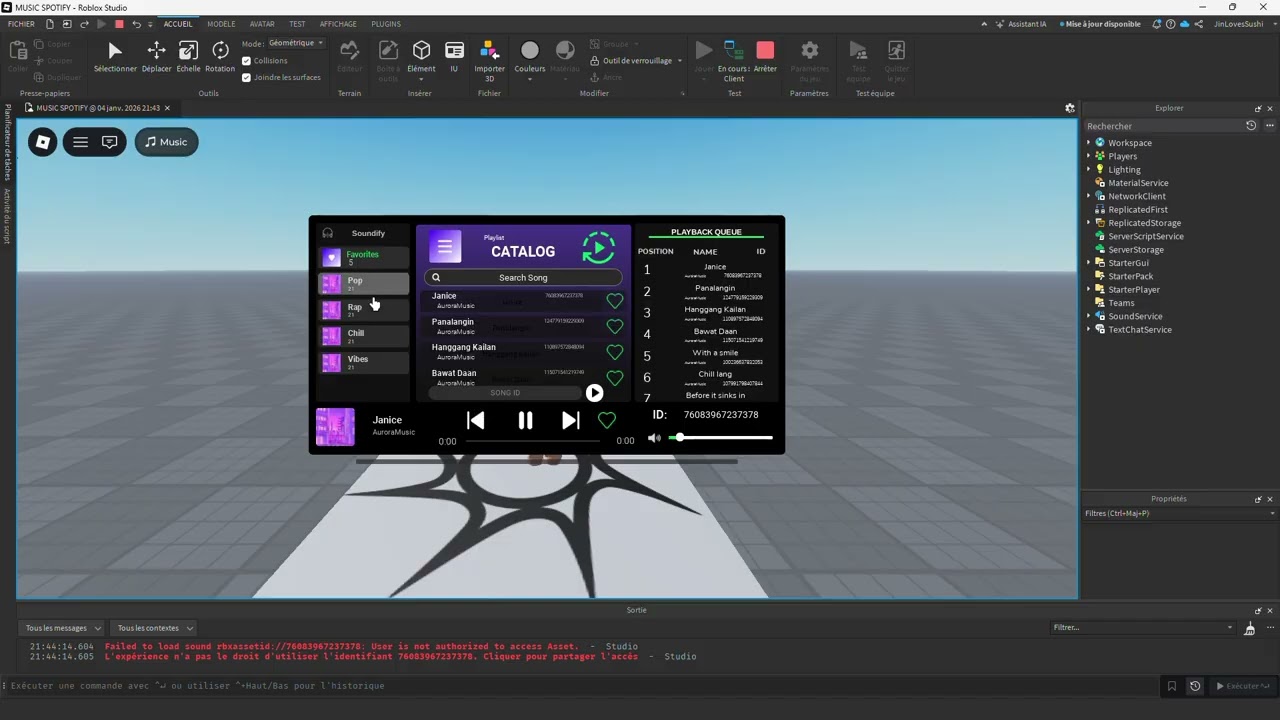Click the song progress bar
1280x720 pixels.
tap(531, 440)
